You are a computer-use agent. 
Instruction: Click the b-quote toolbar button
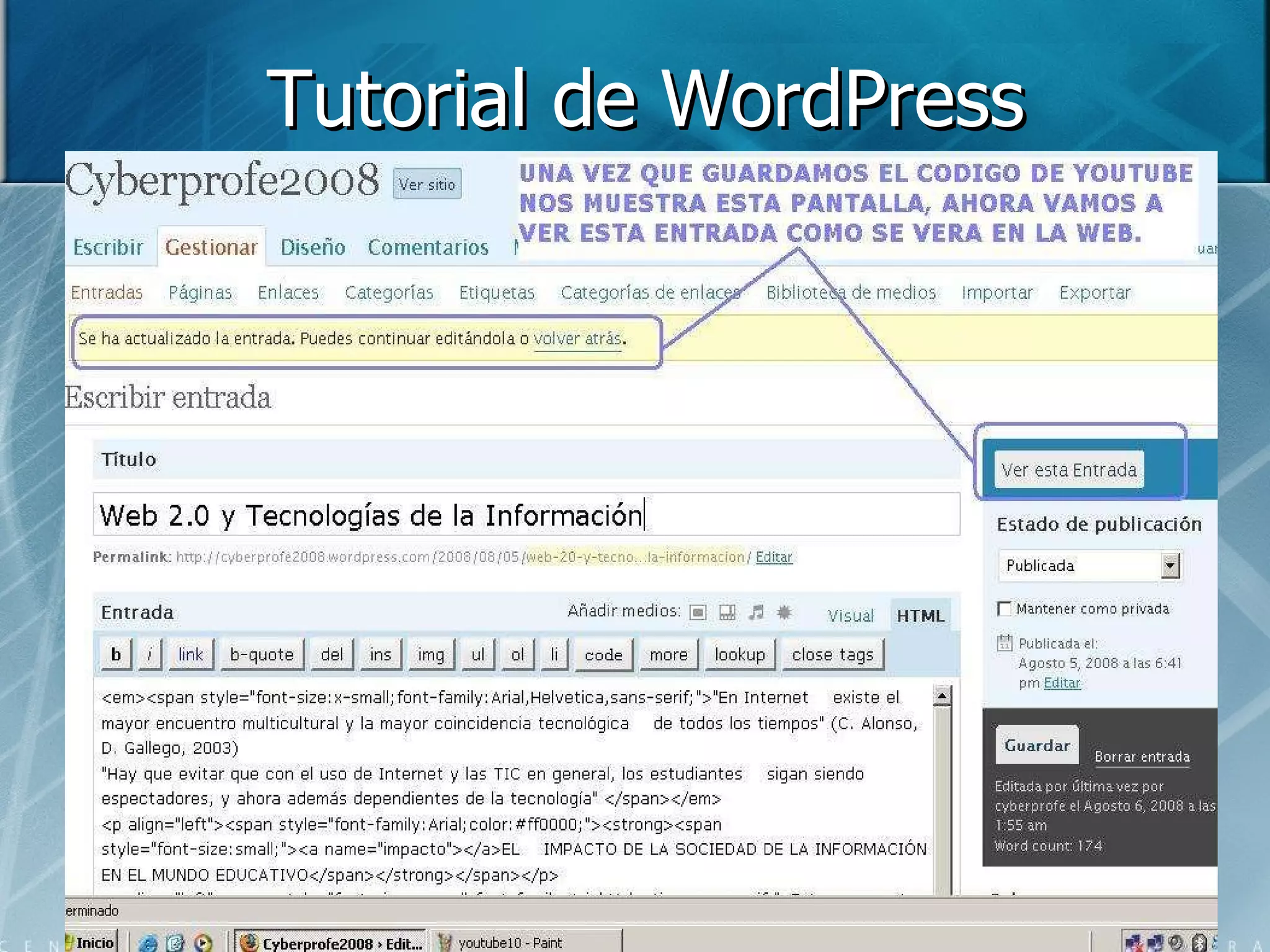click(262, 654)
